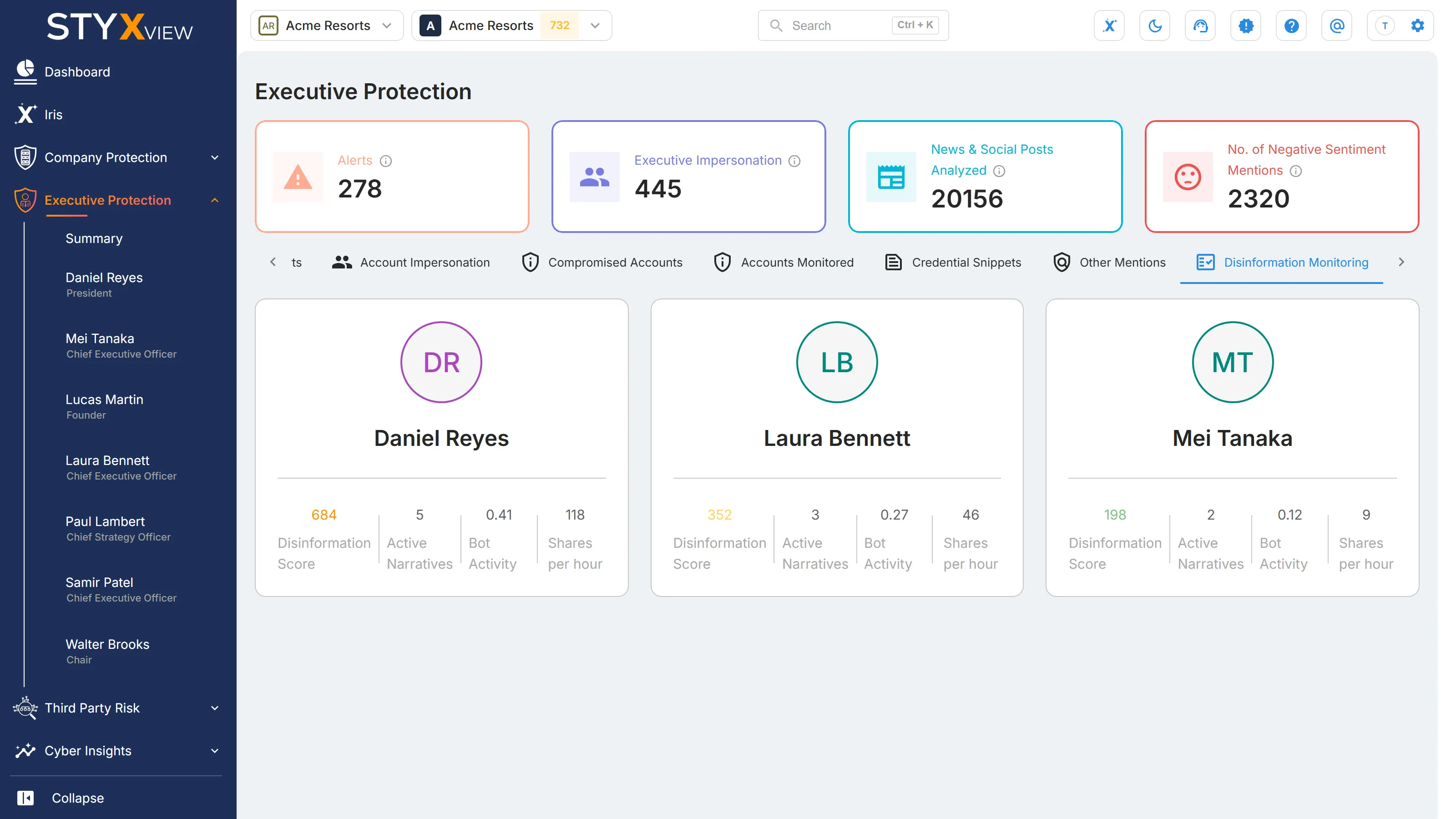Click in the Search field
The width and height of the screenshot is (1456, 819).
(853, 25)
